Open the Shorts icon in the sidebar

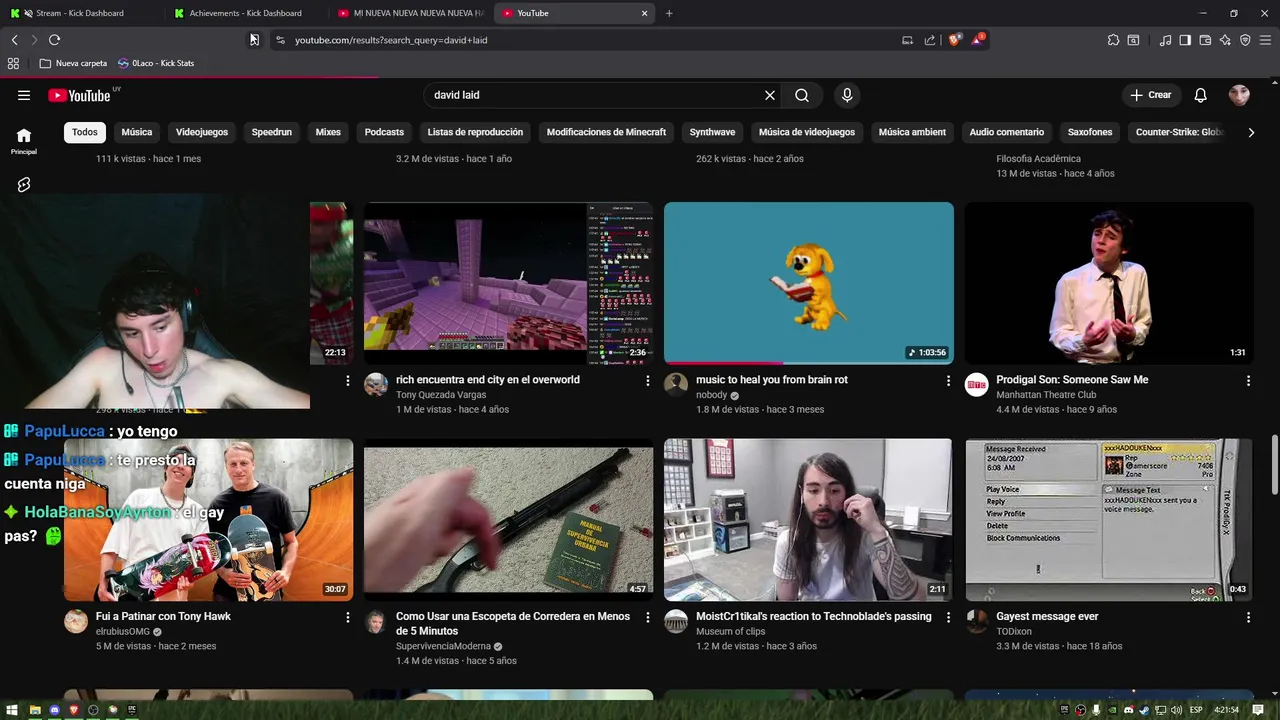pos(24,185)
